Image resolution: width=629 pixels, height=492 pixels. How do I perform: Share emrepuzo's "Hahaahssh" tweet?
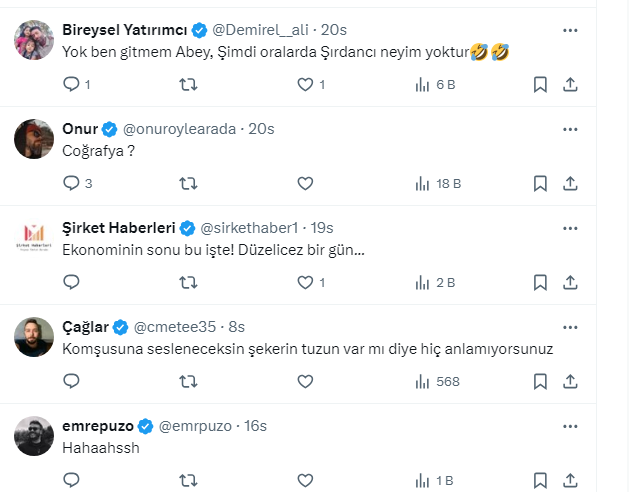coord(570,480)
